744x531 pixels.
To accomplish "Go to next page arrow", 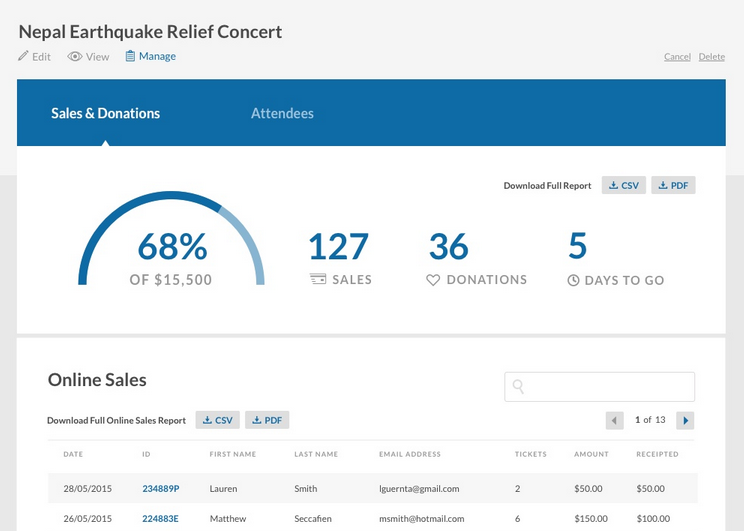I will [x=685, y=421].
